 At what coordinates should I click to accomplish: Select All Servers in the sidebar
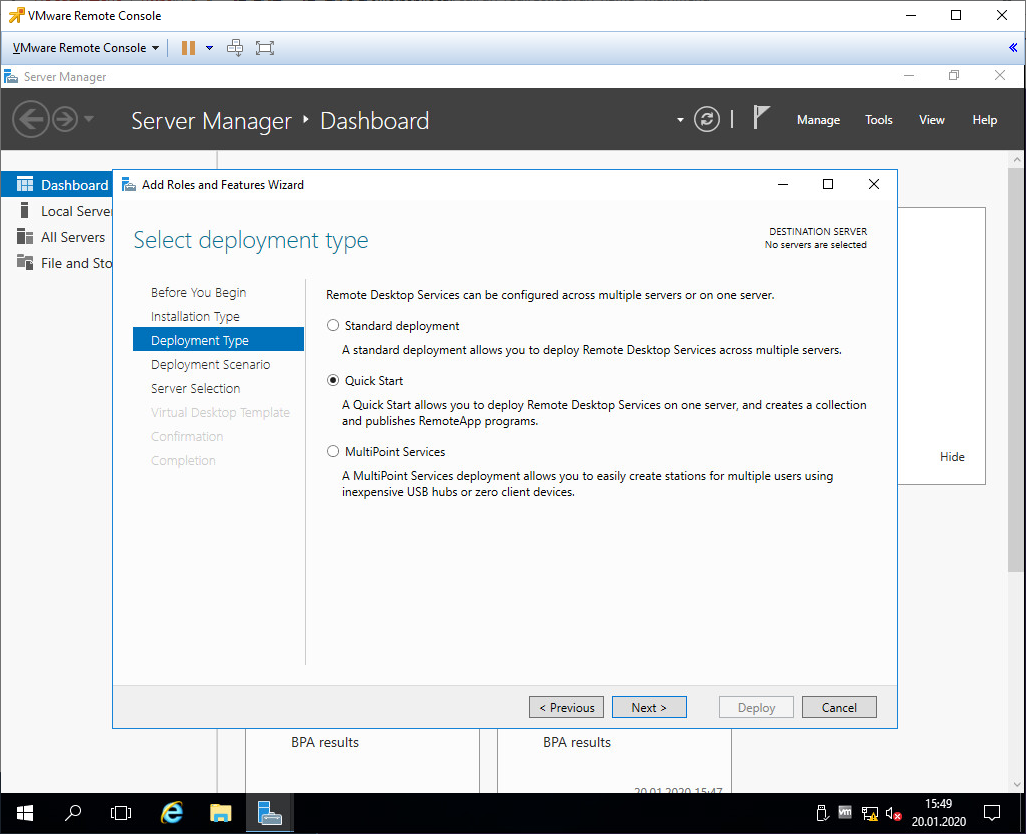pyautogui.click(x=58, y=237)
